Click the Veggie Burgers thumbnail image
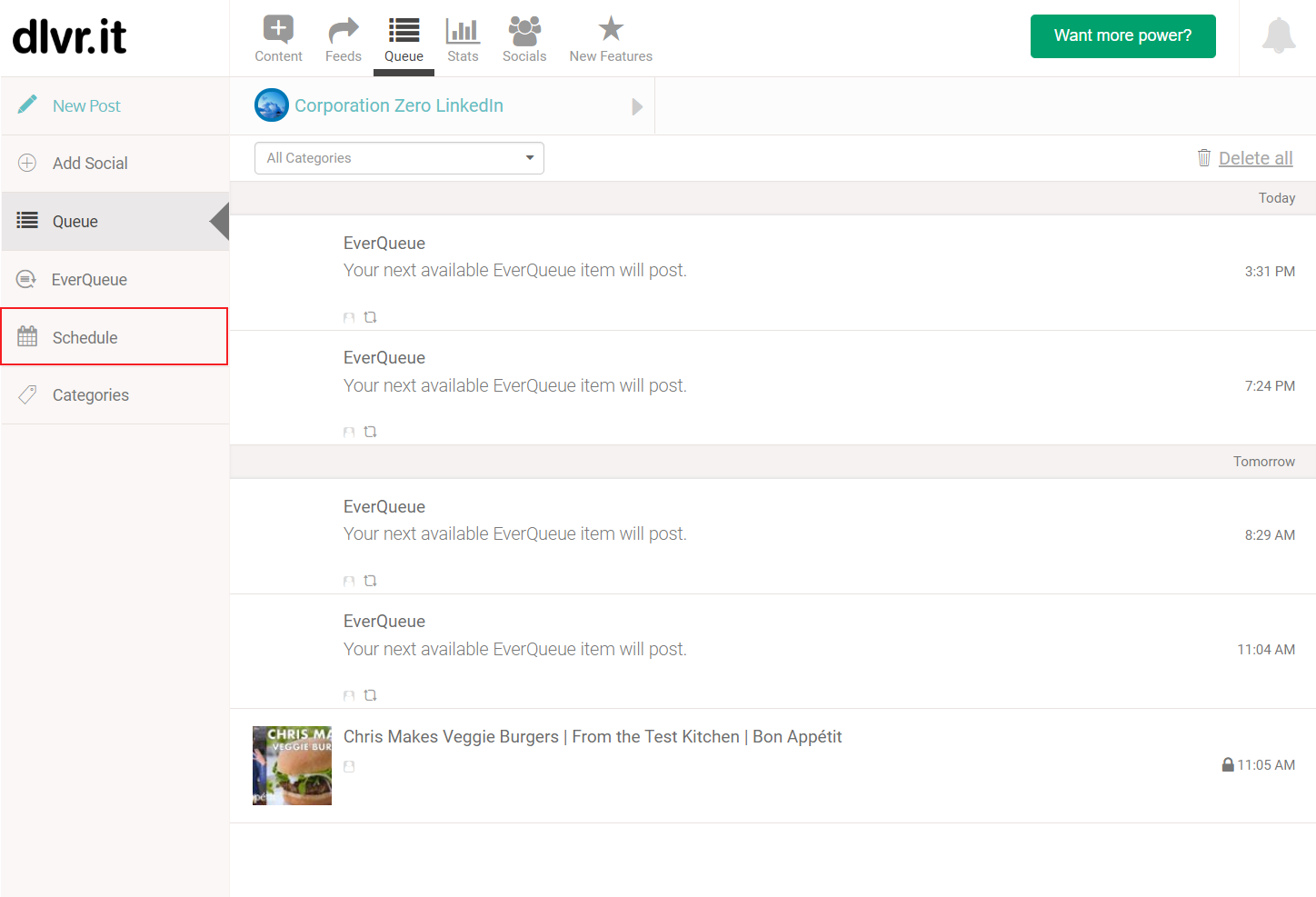This screenshot has height=897, width=1316. [292, 765]
